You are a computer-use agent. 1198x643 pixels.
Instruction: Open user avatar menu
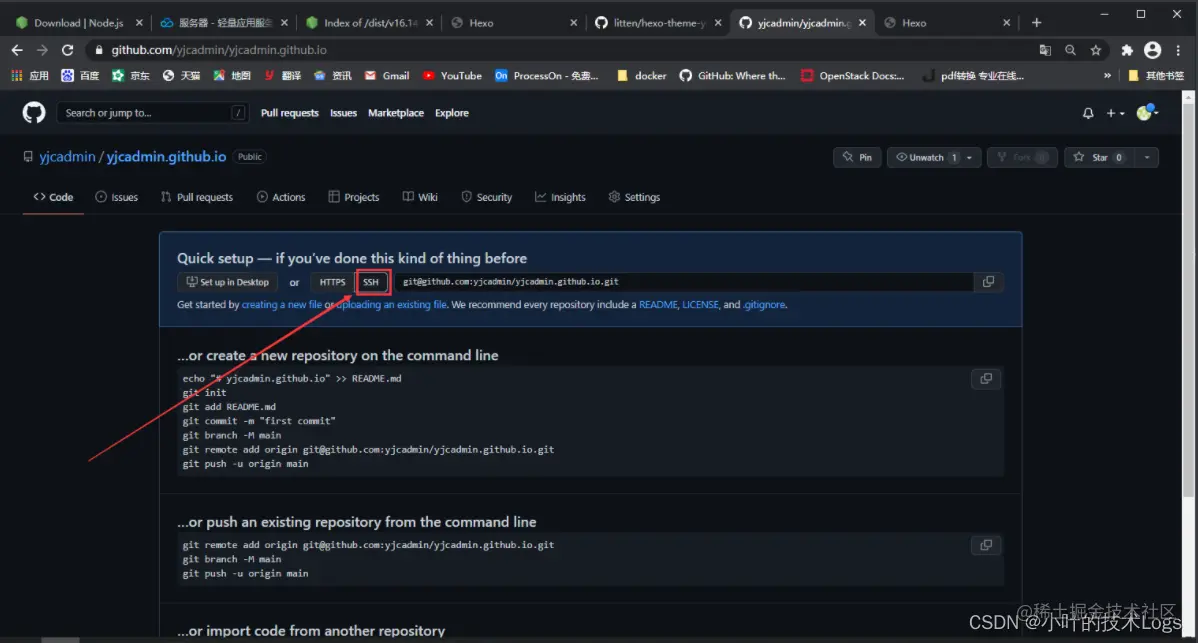pos(1147,112)
